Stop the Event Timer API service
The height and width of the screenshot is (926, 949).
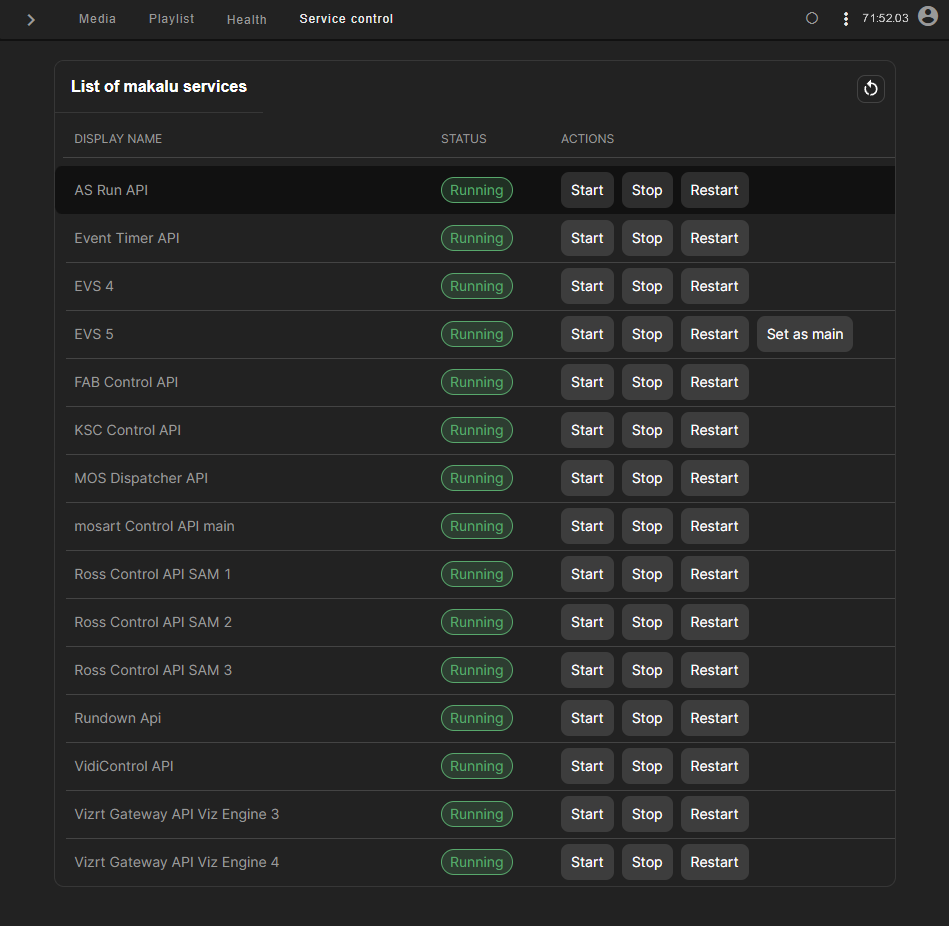(647, 238)
